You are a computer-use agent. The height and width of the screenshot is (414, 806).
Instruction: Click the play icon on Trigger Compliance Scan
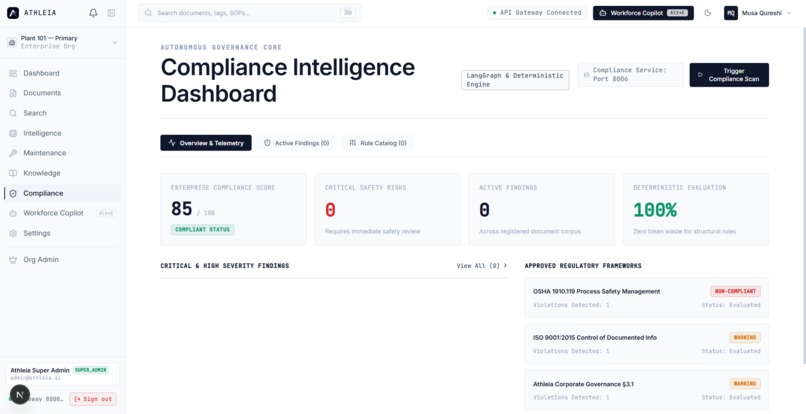coord(700,75)
